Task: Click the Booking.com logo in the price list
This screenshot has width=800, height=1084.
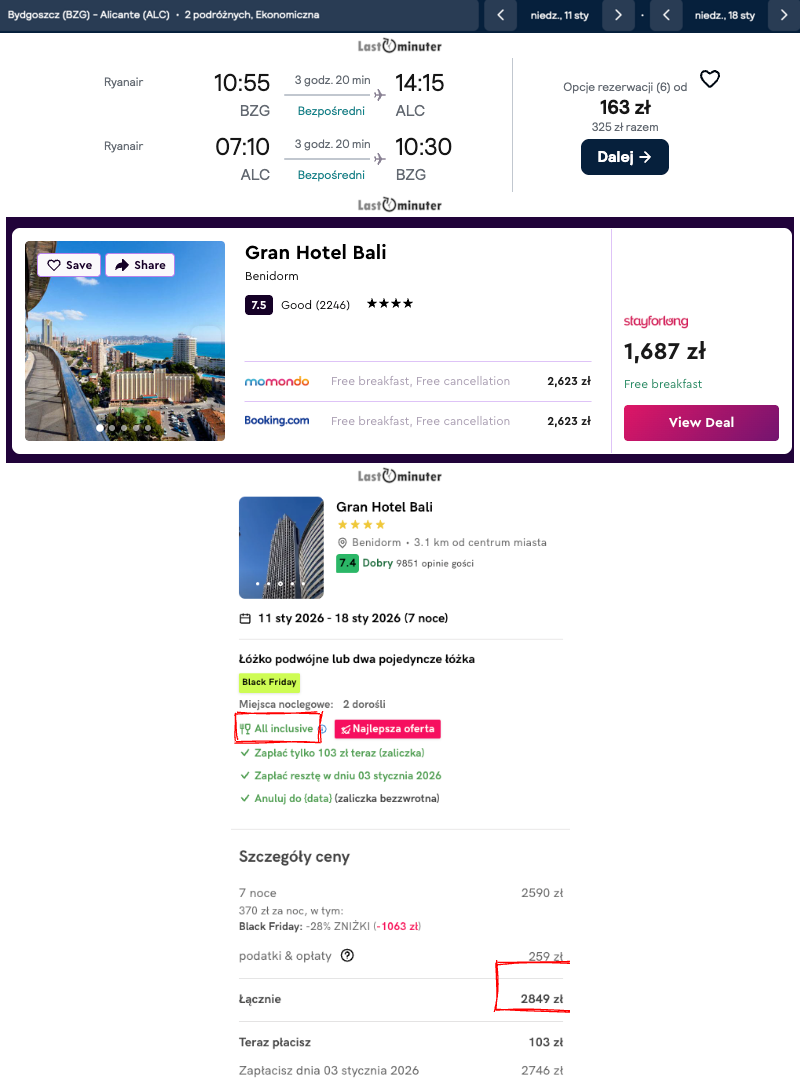Action: click(277, 421)
